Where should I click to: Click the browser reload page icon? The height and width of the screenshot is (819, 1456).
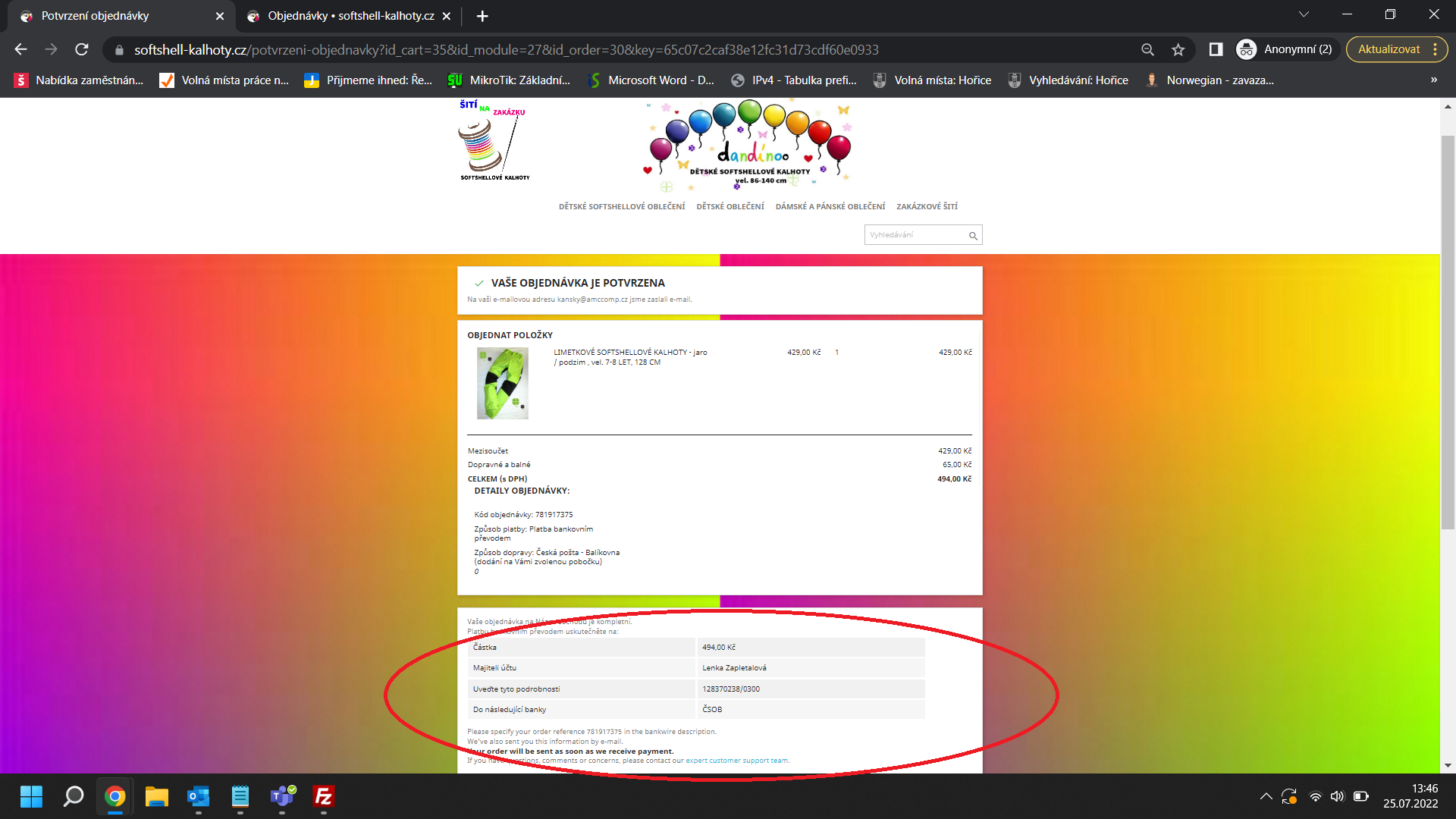point(82,49)
